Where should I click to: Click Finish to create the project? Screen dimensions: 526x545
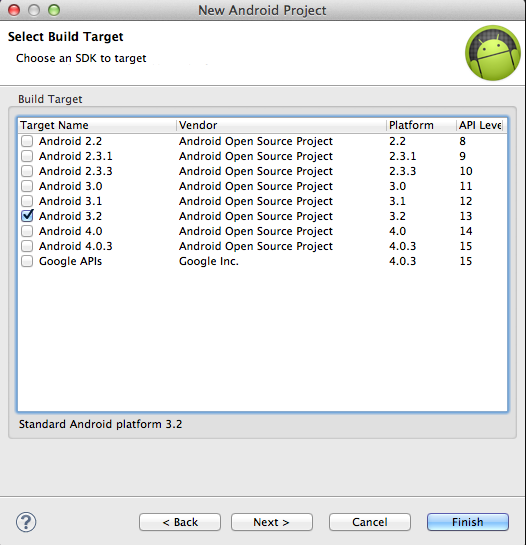pyautogui.click(x=468, y=522)
